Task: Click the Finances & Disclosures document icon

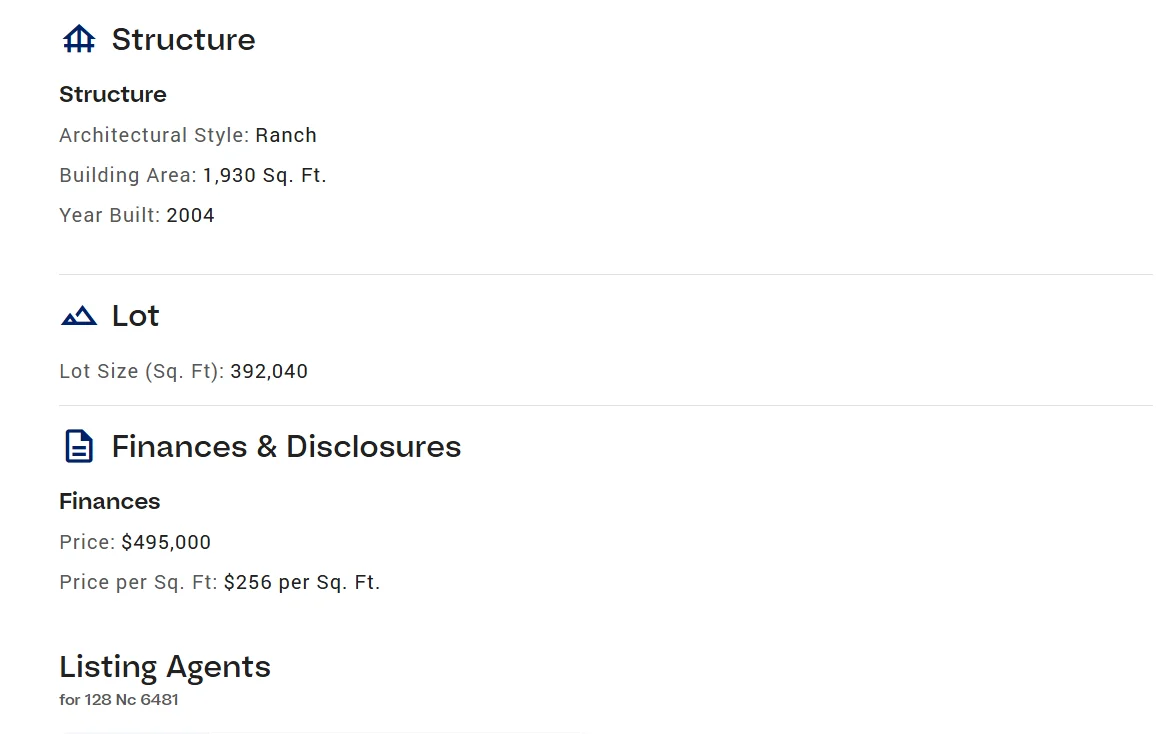Action: click(79, 447)
